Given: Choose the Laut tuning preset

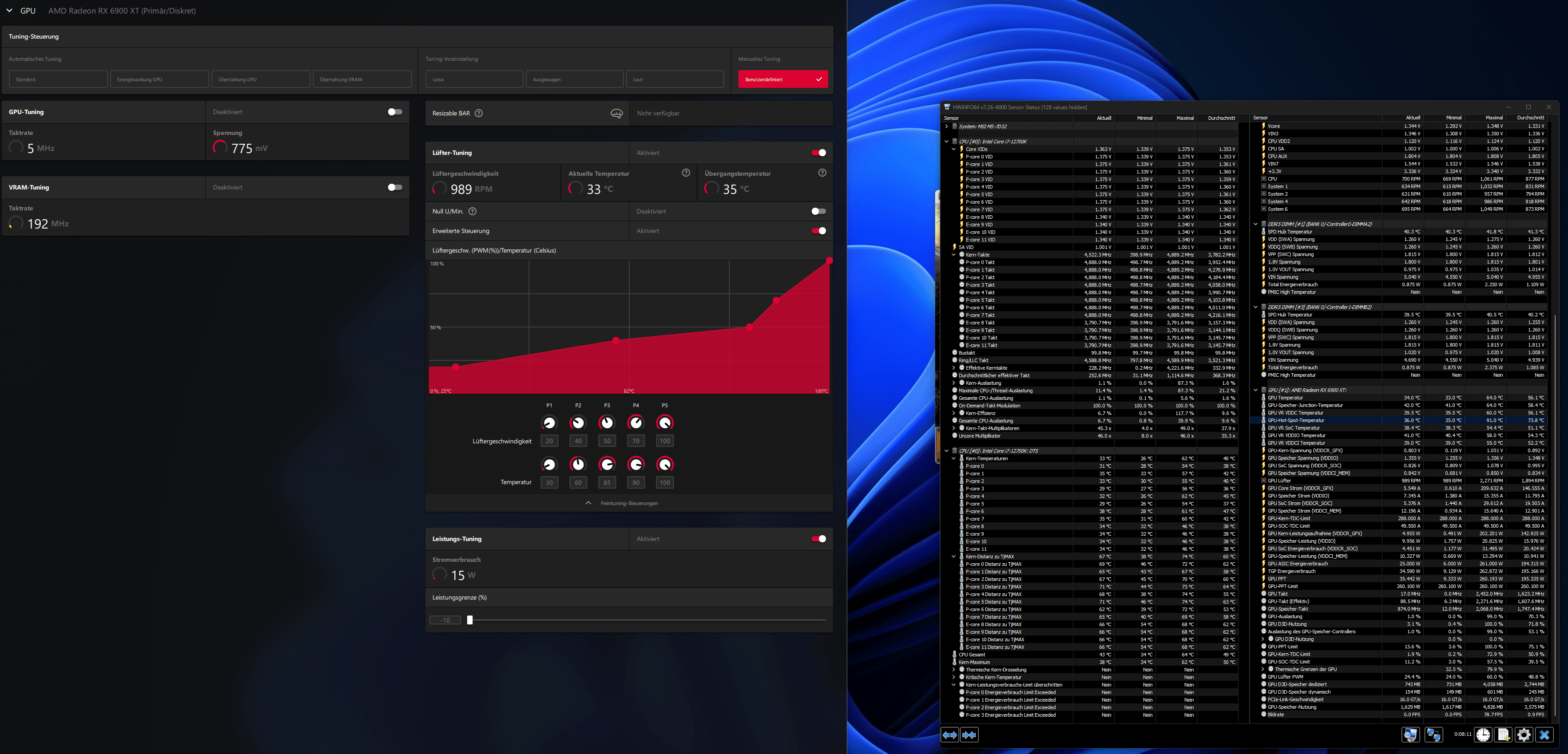Looking at the screenshot, I should [x=675, y=79].
